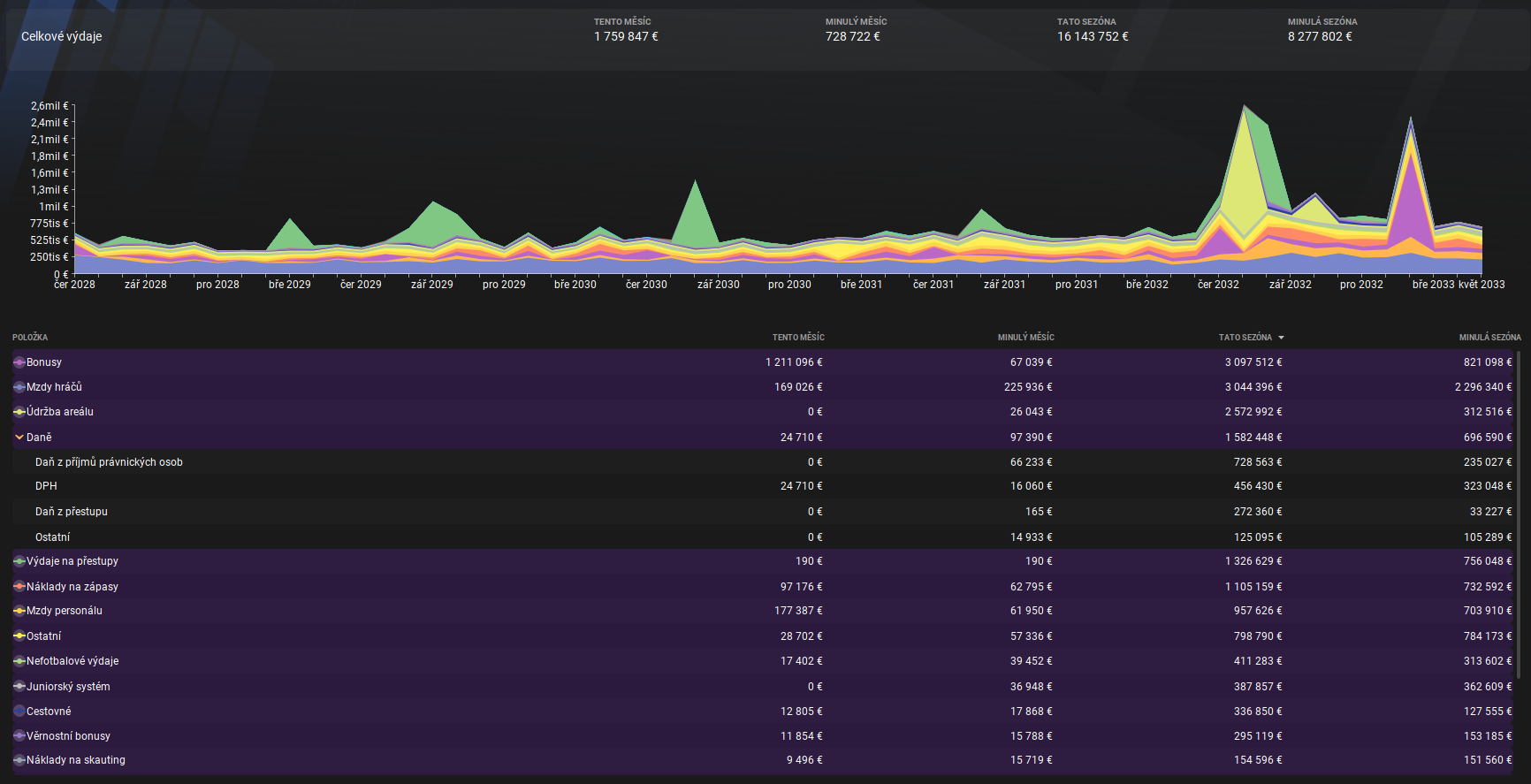Click the bře 2033 axis label
The image size is (1531, 784).
tap(1433, 285)
